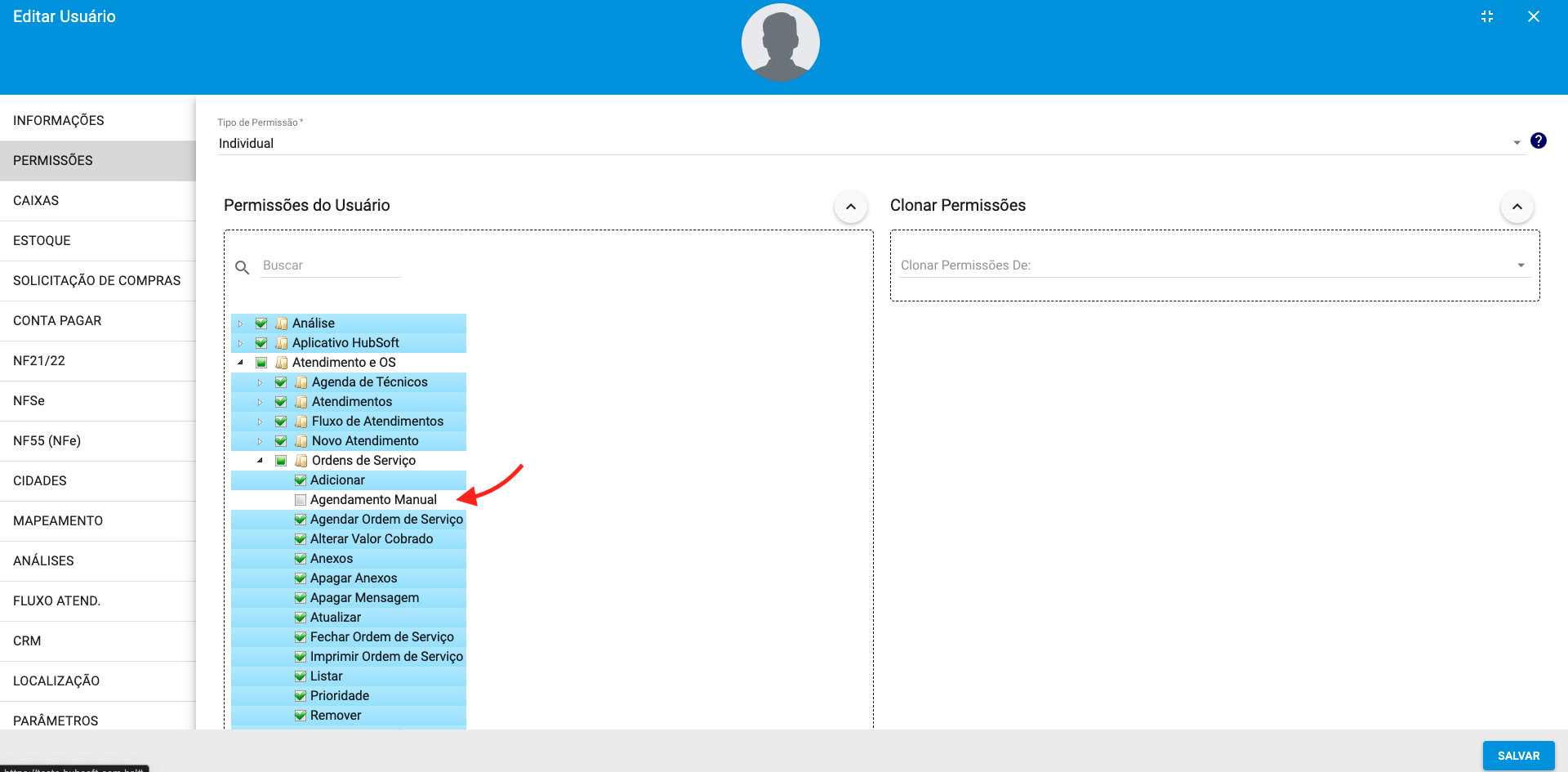
Task: Expand the Atendimentos tree node
Action: point(260,402)
